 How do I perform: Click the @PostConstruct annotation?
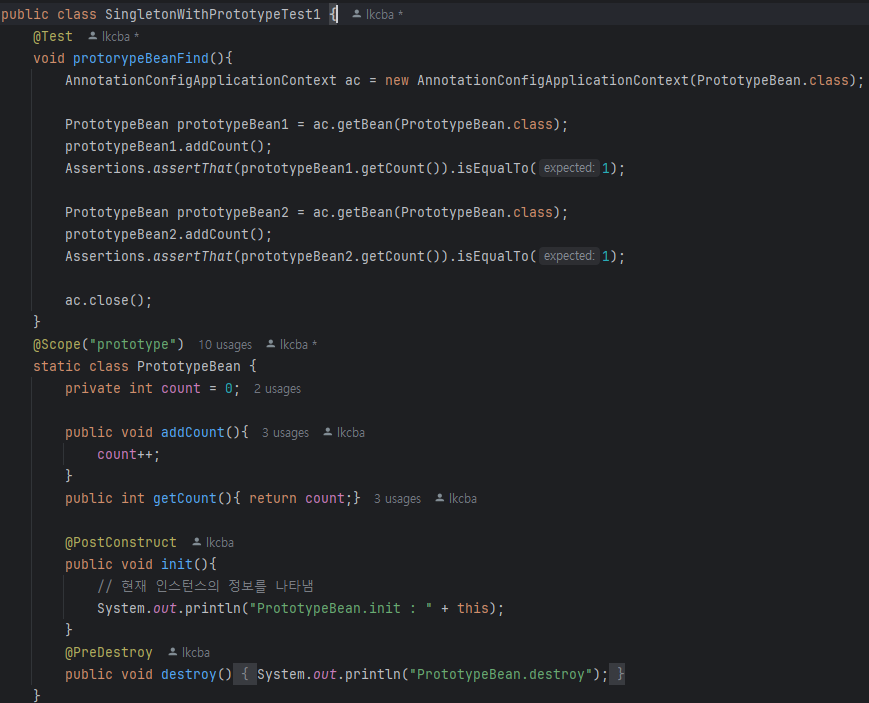coord(121,542)
